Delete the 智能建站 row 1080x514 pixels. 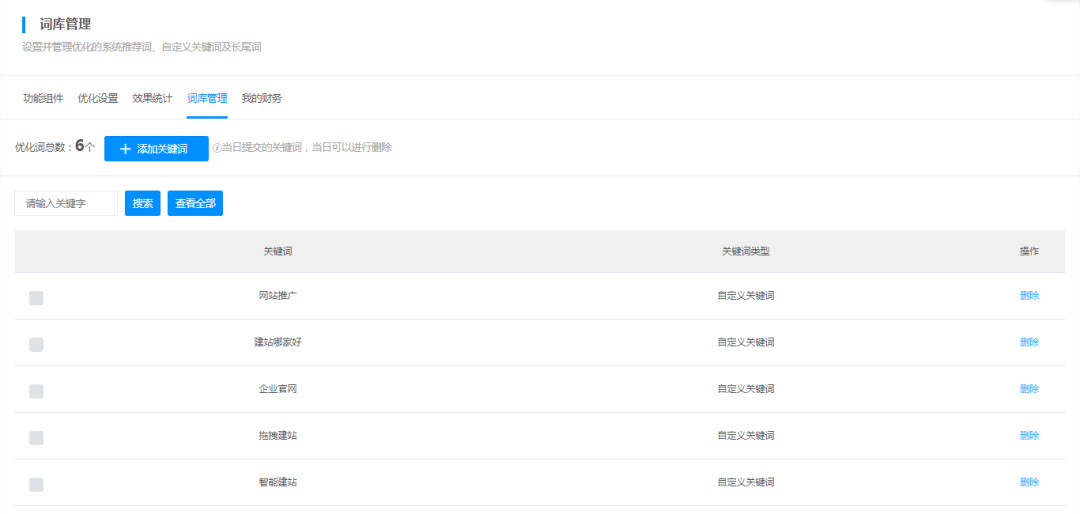coord(1029,482)
